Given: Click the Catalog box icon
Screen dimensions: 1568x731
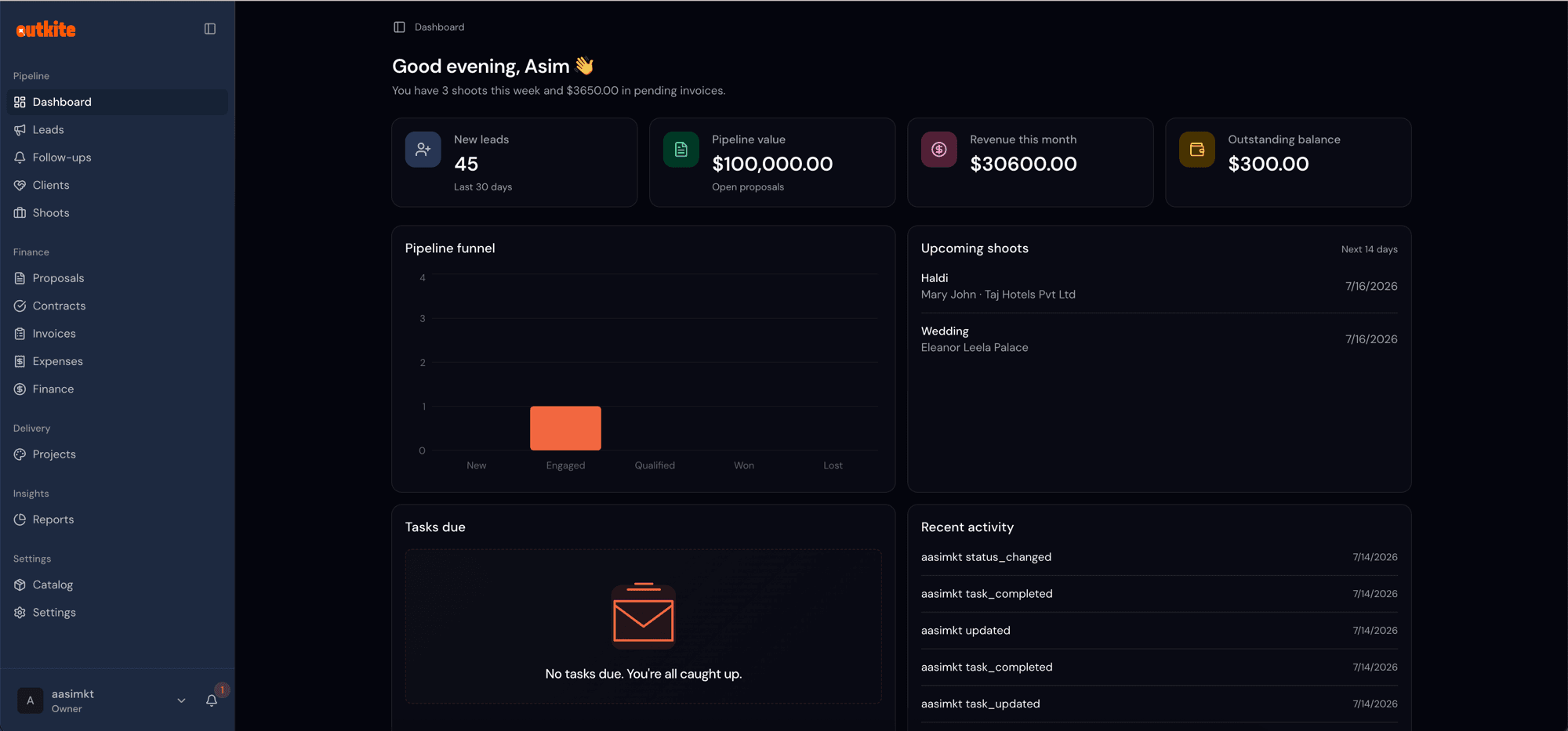Looking at the screenshot, I should tap(20, 584).
